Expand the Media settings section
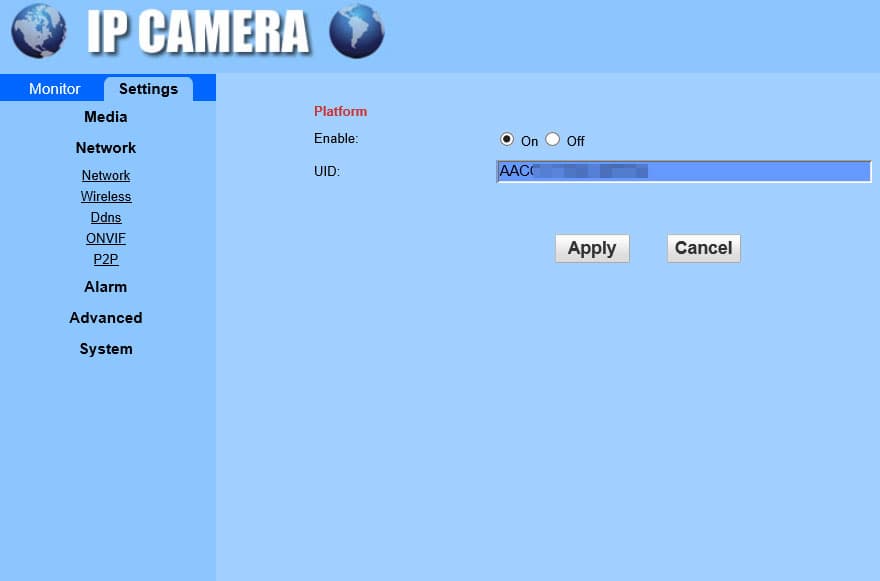 coord(106,117)
